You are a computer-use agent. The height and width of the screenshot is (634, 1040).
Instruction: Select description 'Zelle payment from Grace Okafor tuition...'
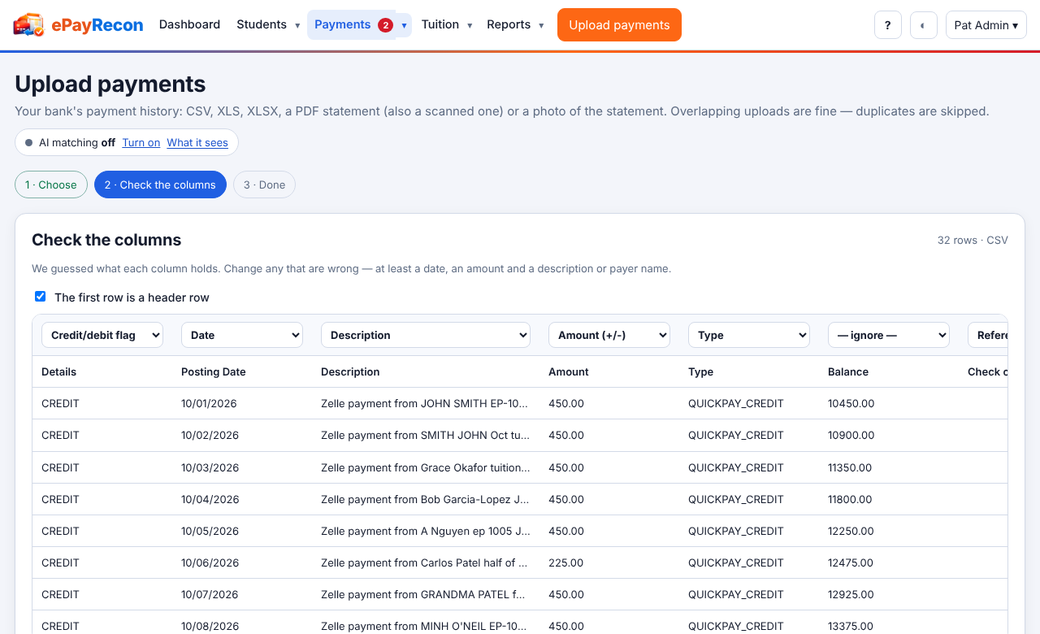(x=425, y=468)
